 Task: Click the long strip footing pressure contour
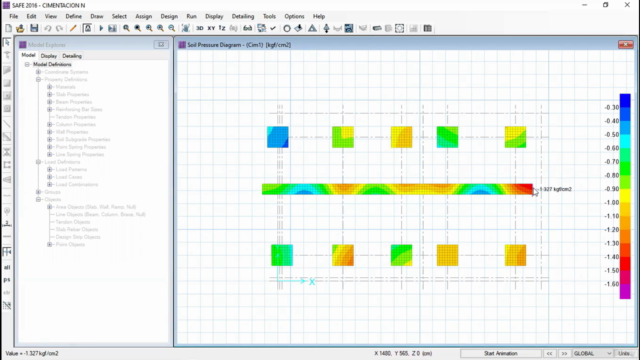397,189
